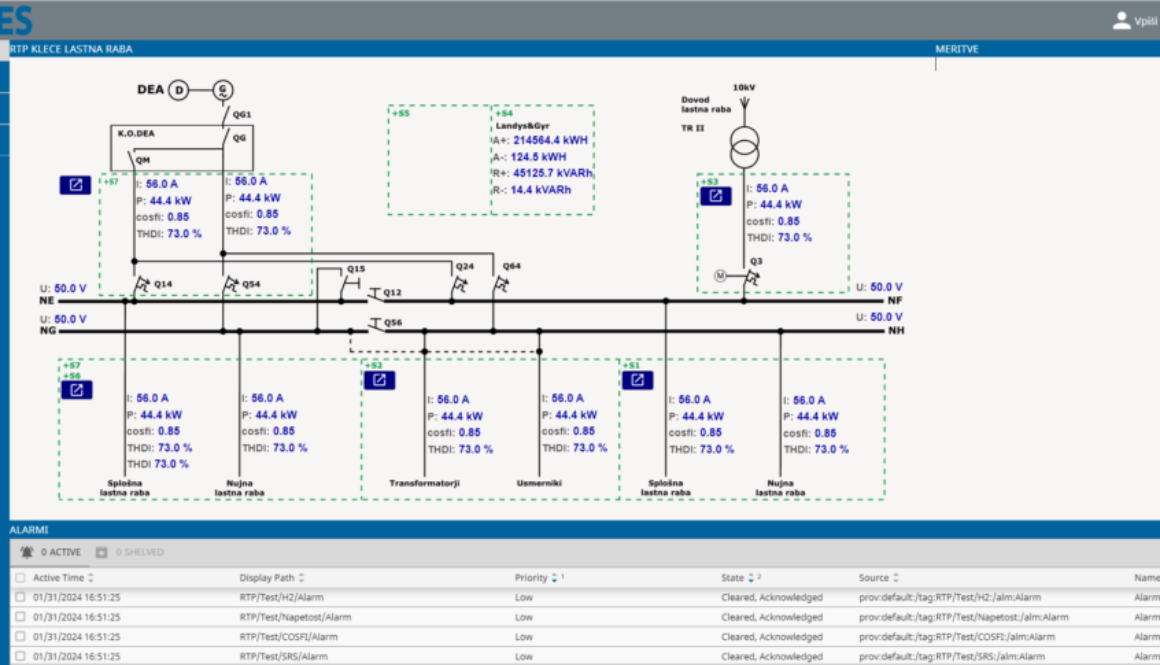Open the +S6 section detail popup button
Screen dimensions: 1160x665
pyautogui.click(x=76, y=390)
